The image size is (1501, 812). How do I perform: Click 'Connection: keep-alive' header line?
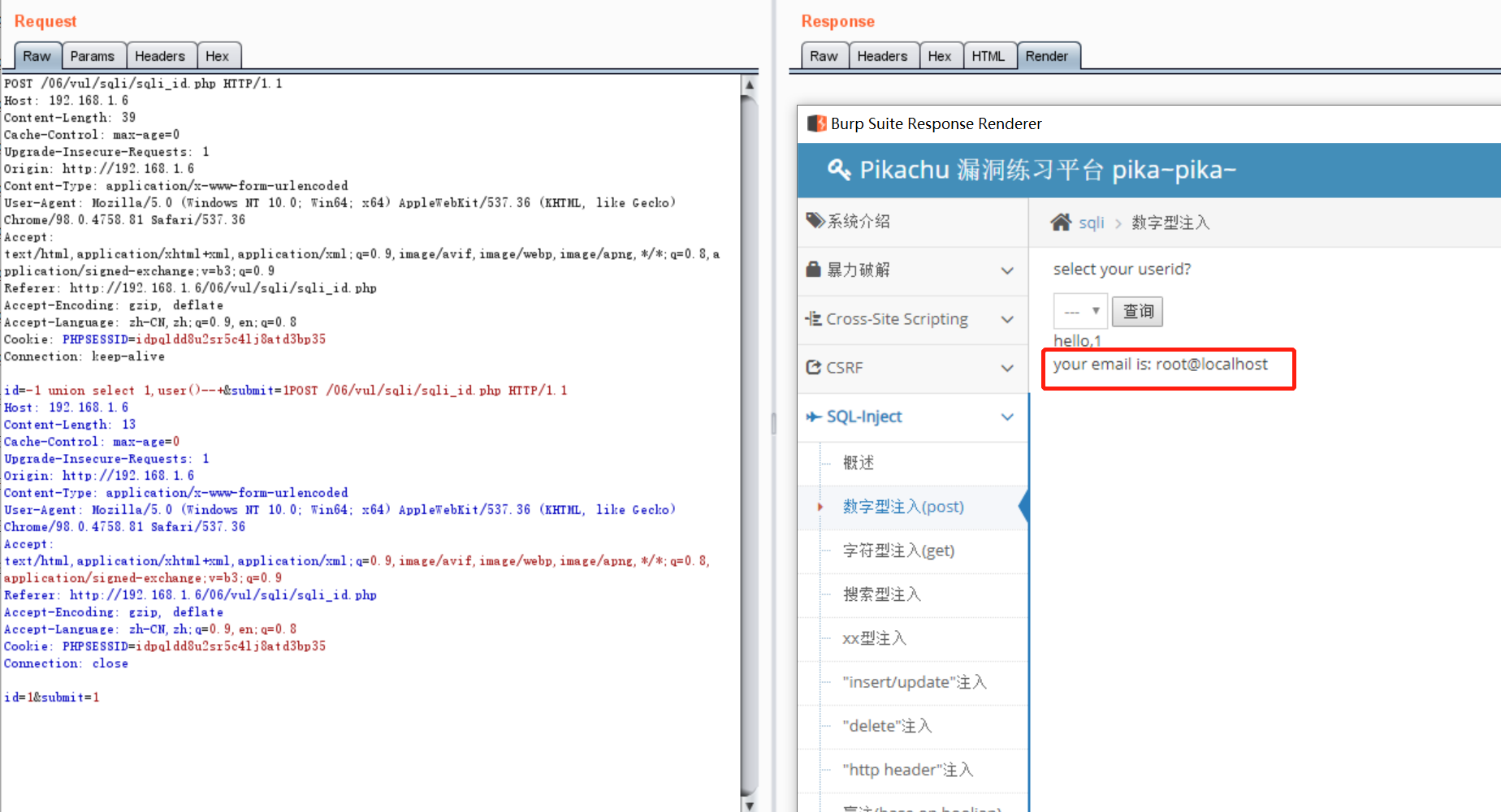[84, 356]
